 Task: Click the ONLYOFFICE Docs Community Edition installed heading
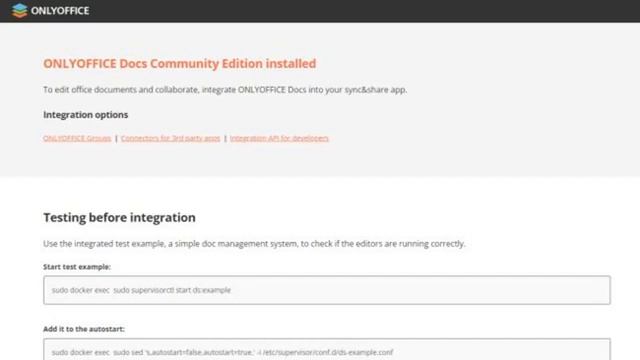pos(180,64)
